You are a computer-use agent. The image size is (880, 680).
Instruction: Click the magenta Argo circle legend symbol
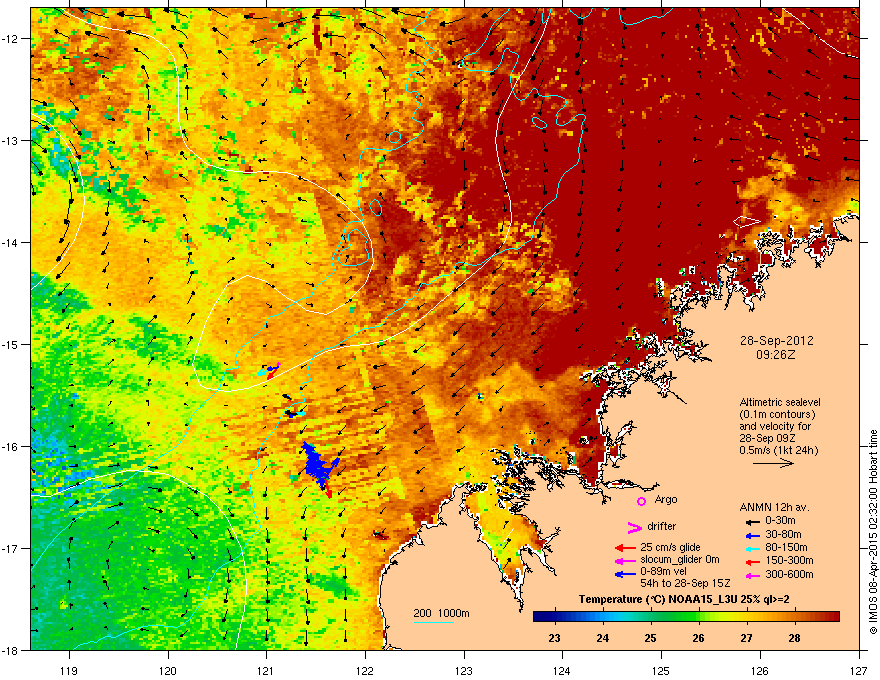pyautogui.click(x=641, y=501)
